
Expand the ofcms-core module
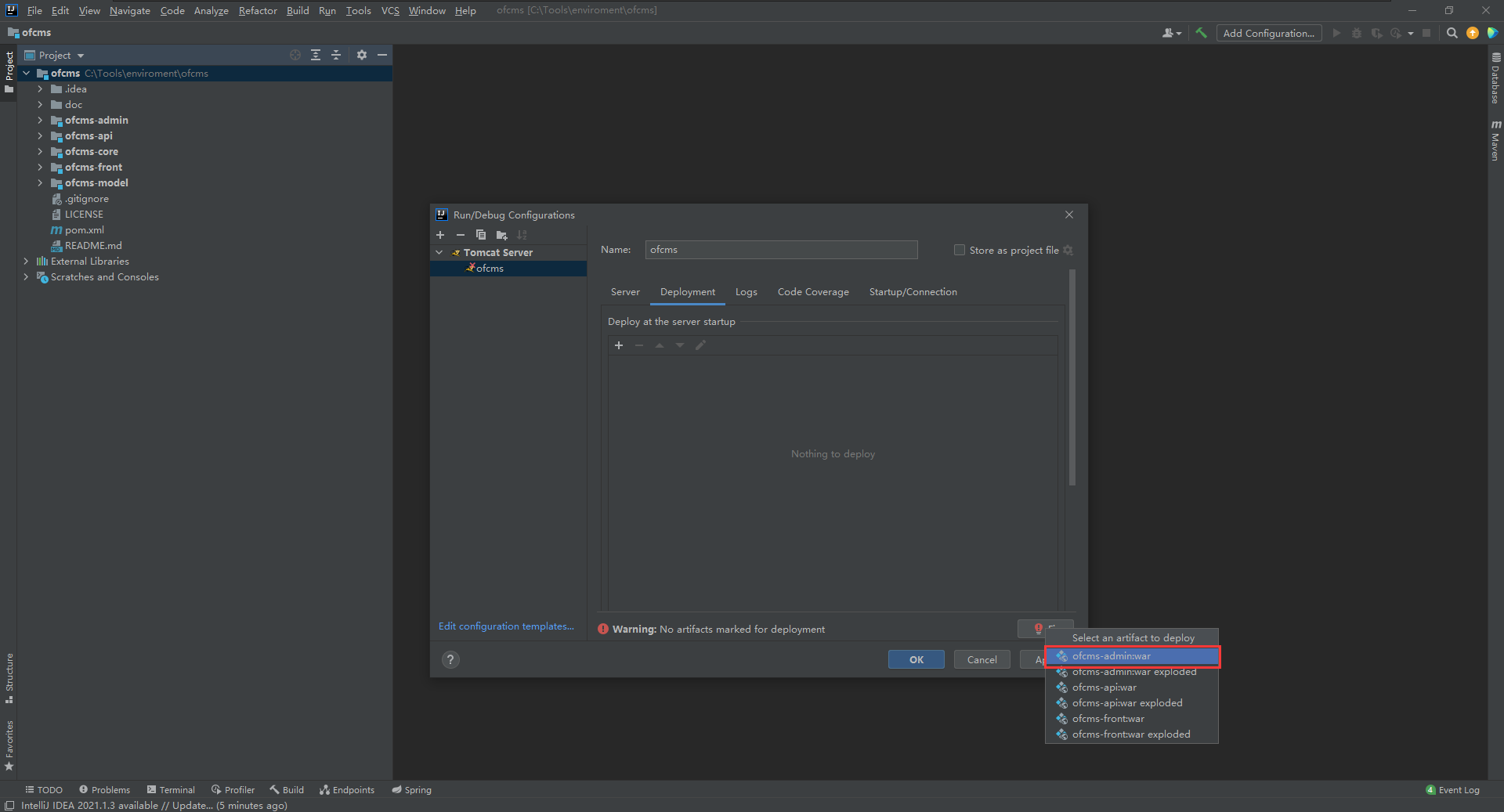[x=40, y=152]
